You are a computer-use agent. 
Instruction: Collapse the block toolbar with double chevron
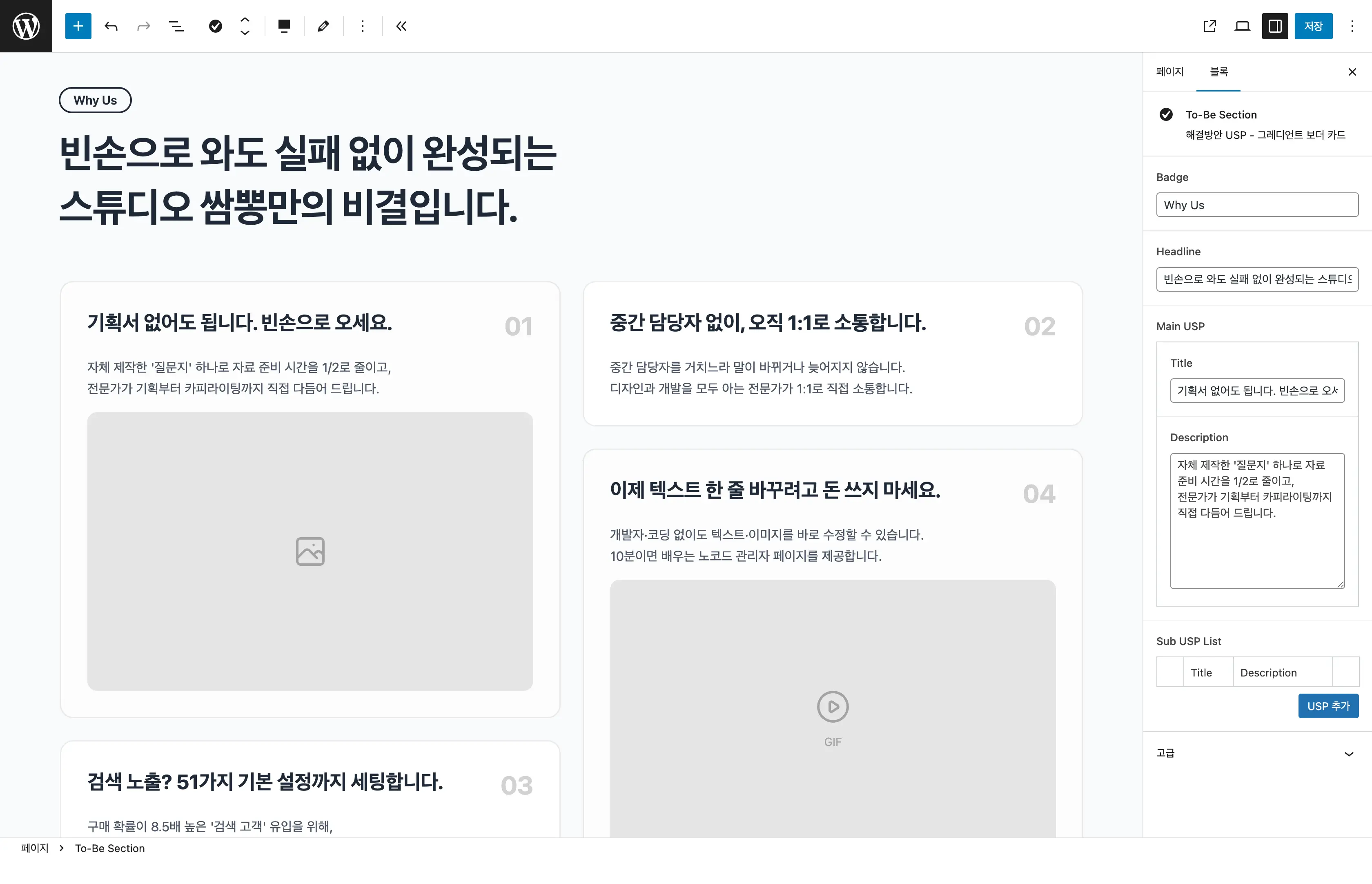point(401,26)
